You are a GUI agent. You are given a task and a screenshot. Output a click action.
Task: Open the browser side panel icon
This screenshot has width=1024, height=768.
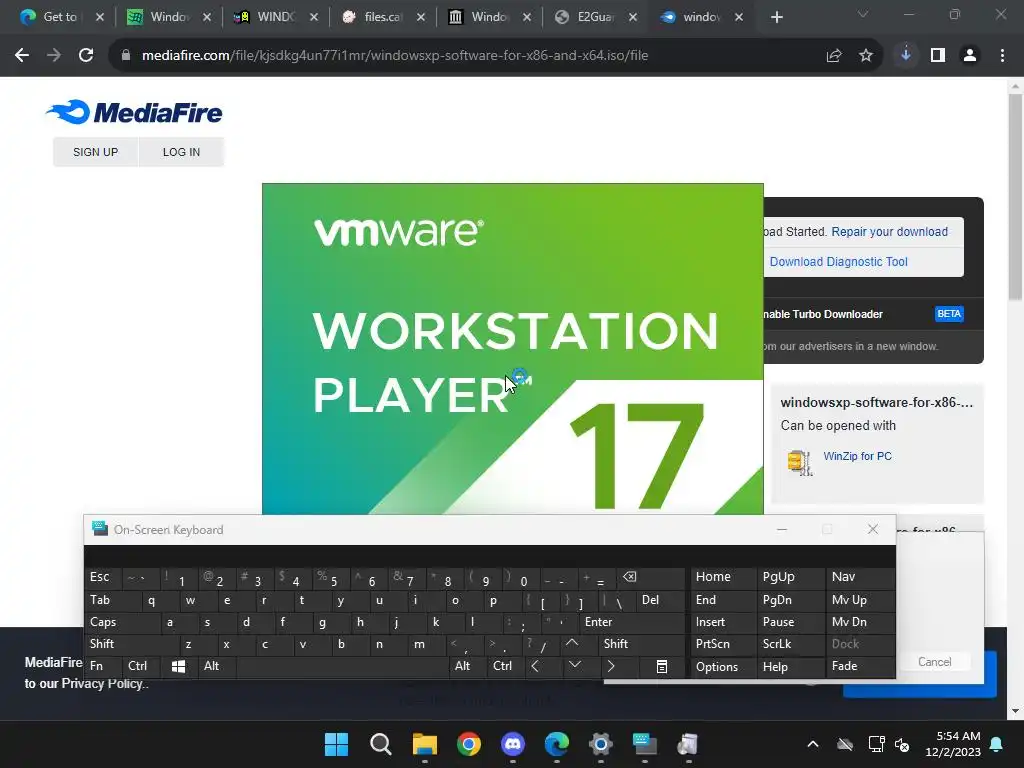point(938,56)
